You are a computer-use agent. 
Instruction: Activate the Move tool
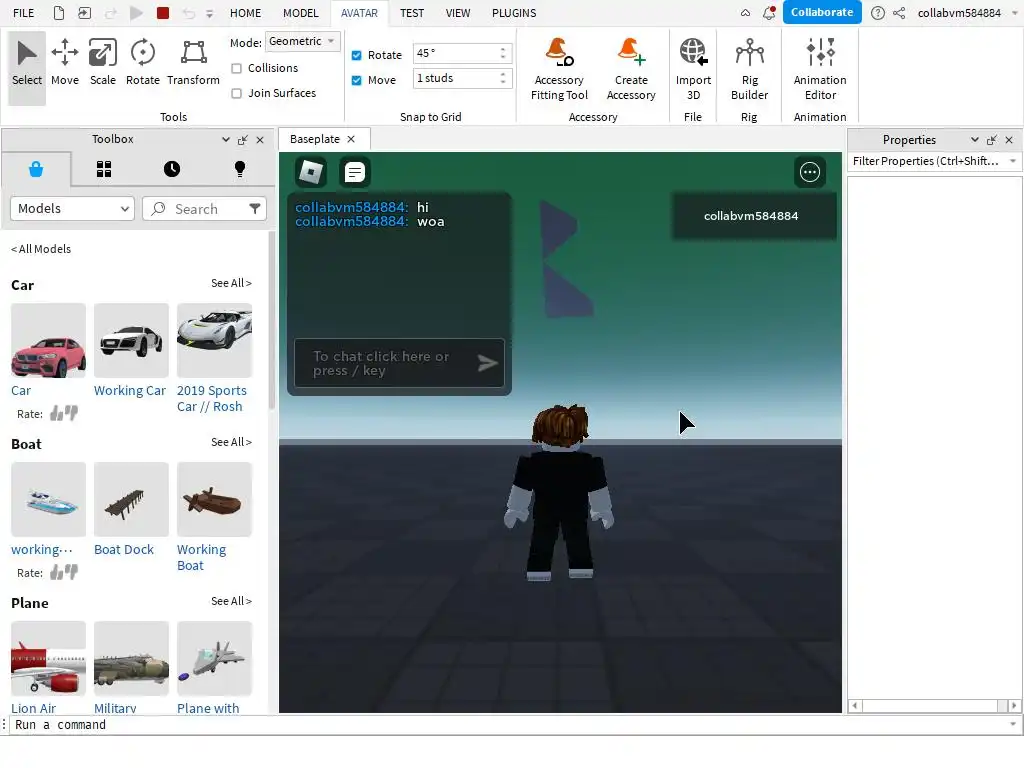pyautogui.click(x=65, y=63)
